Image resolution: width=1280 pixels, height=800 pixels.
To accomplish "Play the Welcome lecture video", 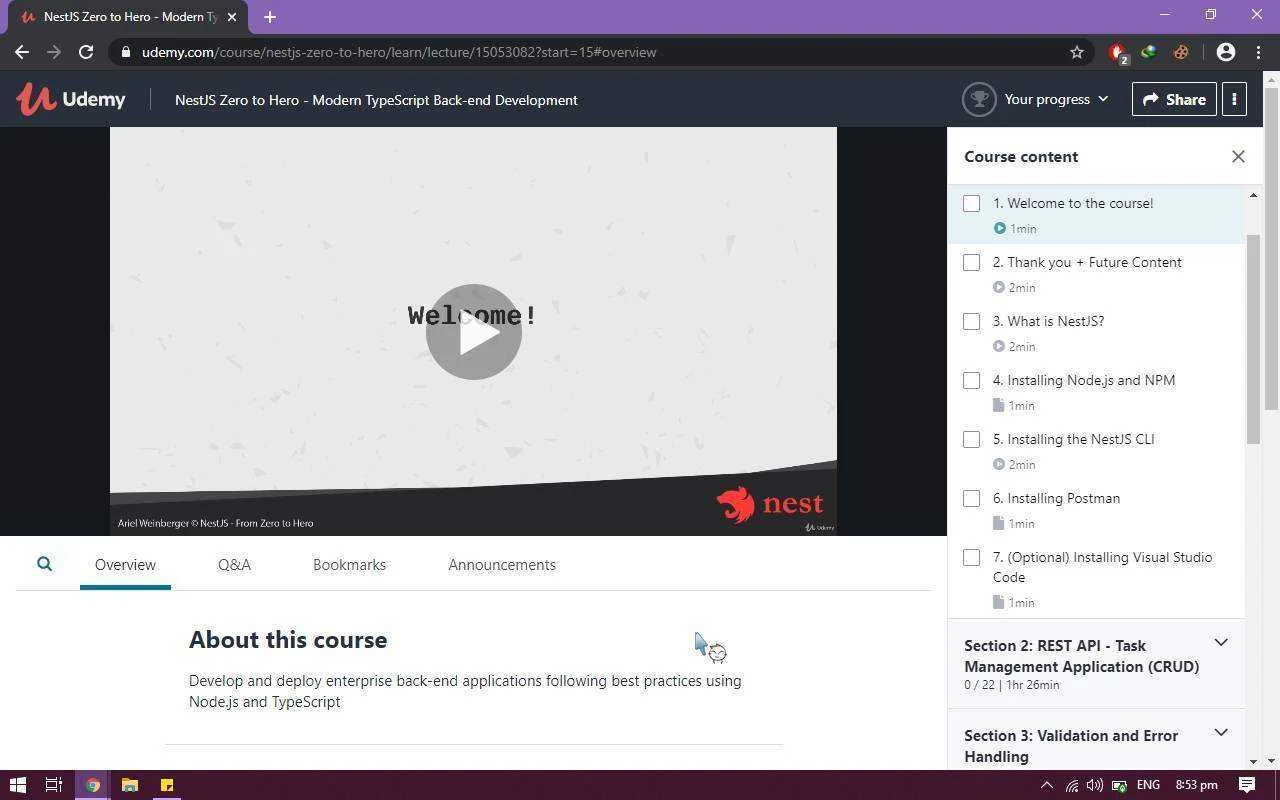I will click(x=474, y=332).
